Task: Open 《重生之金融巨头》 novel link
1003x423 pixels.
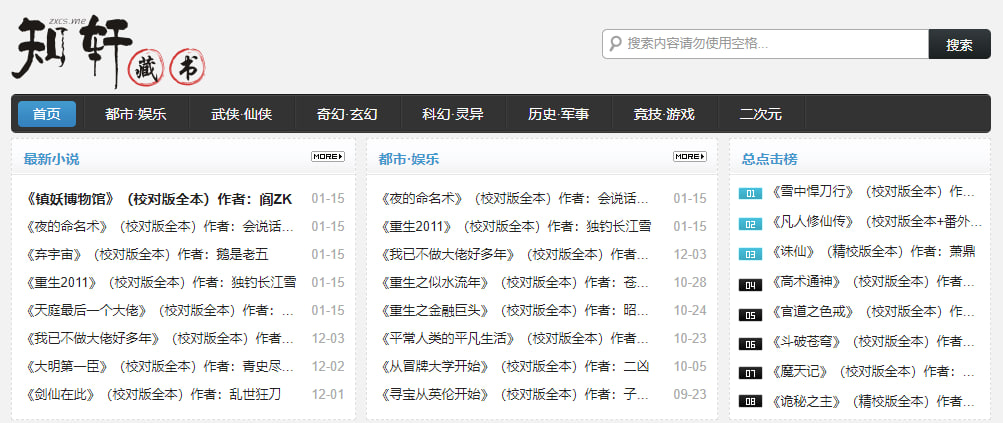Action: [x=514, y=310]
